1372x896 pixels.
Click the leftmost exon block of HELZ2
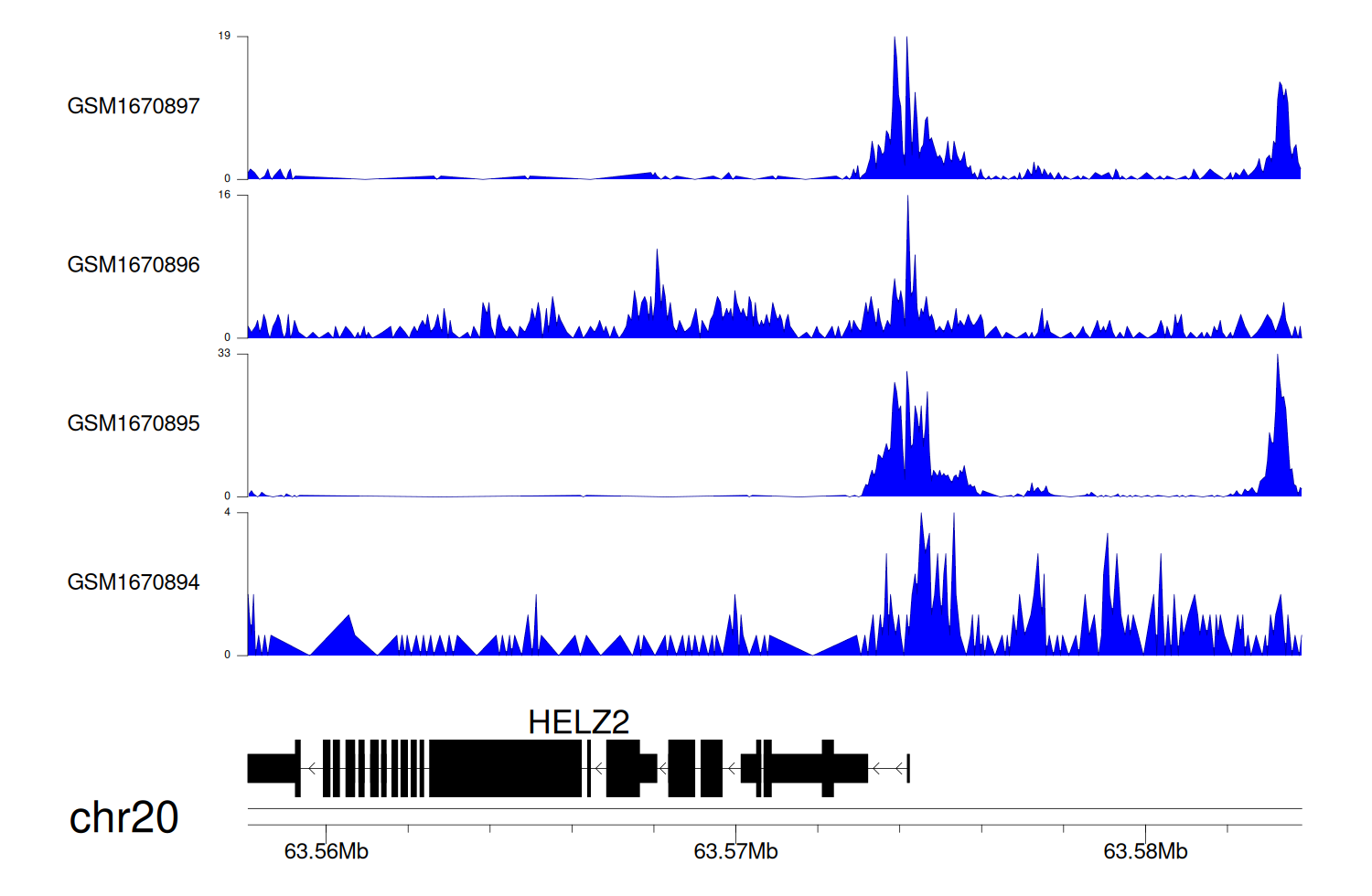coord(273,768)
